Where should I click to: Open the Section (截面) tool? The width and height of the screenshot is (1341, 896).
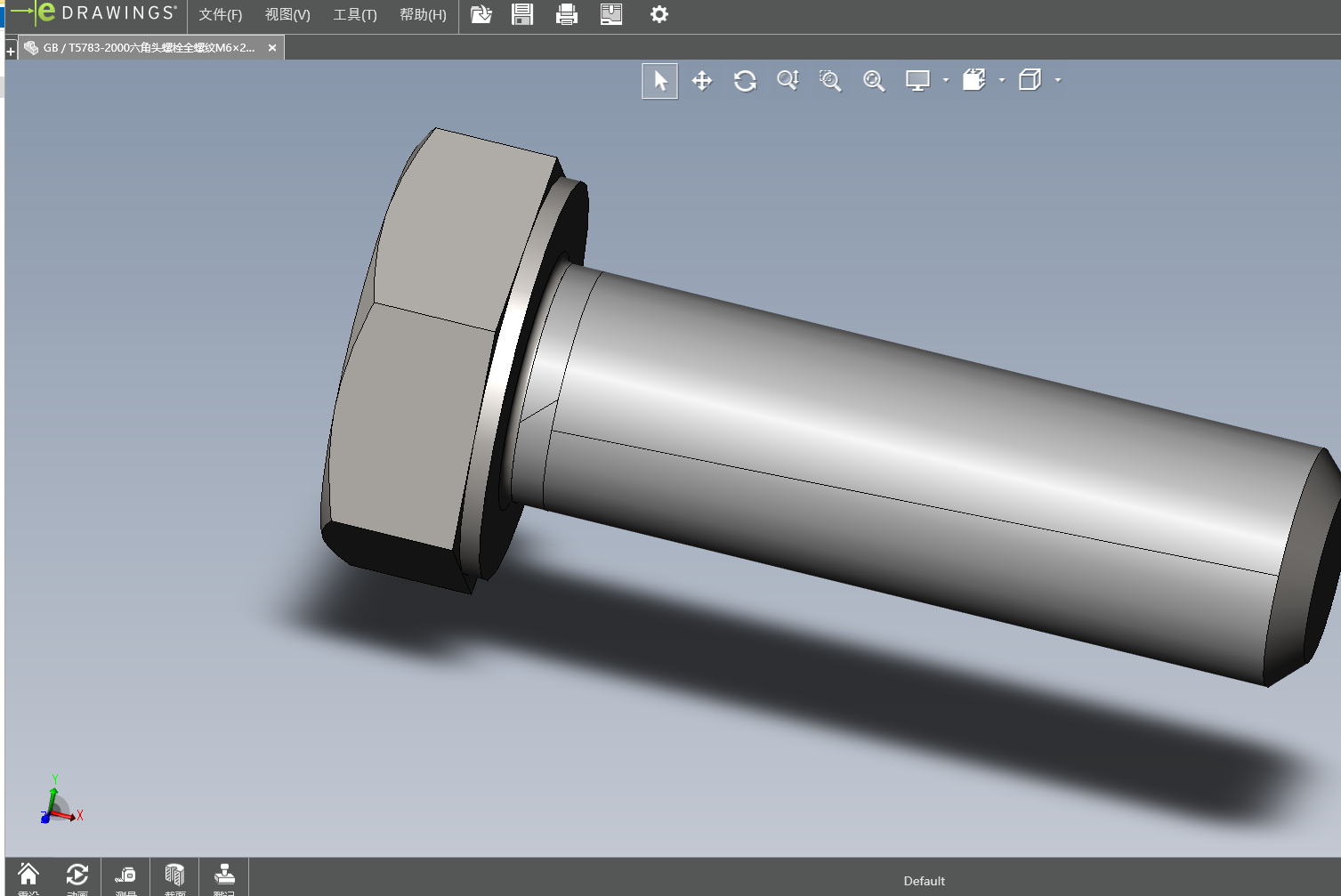point(174,877)
